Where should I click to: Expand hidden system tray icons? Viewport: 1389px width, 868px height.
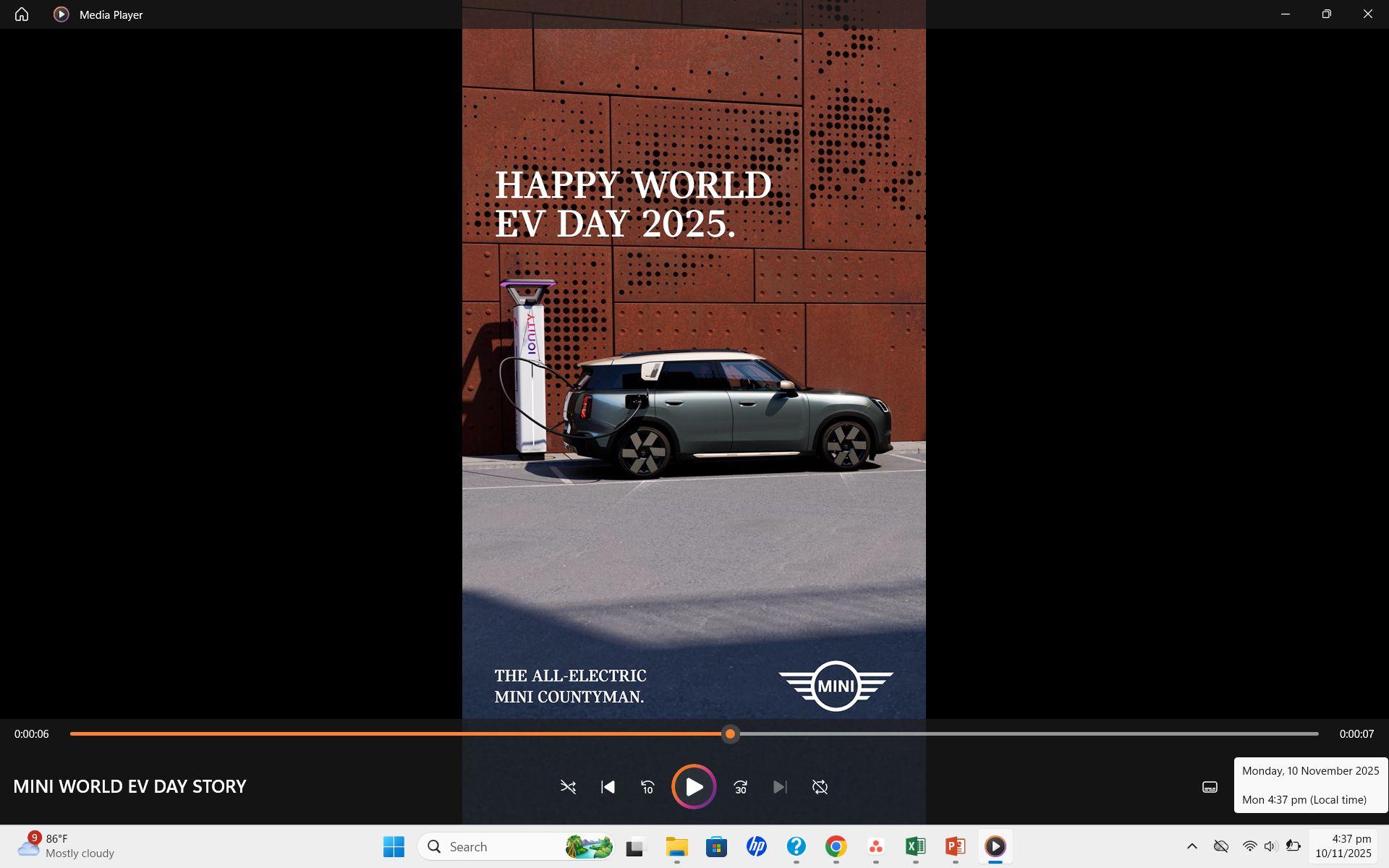coord(1192,846)
